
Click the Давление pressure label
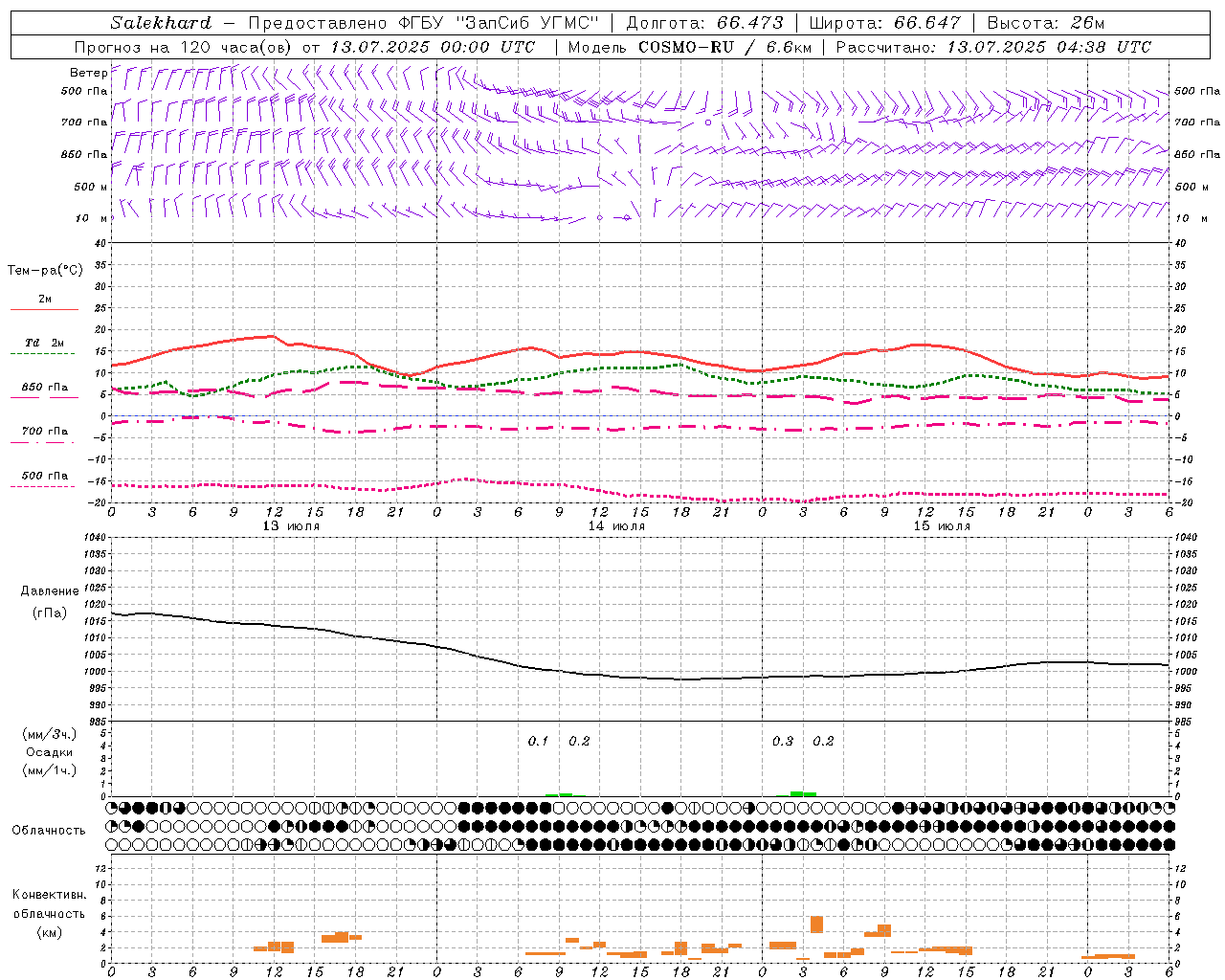pos(50,591)
